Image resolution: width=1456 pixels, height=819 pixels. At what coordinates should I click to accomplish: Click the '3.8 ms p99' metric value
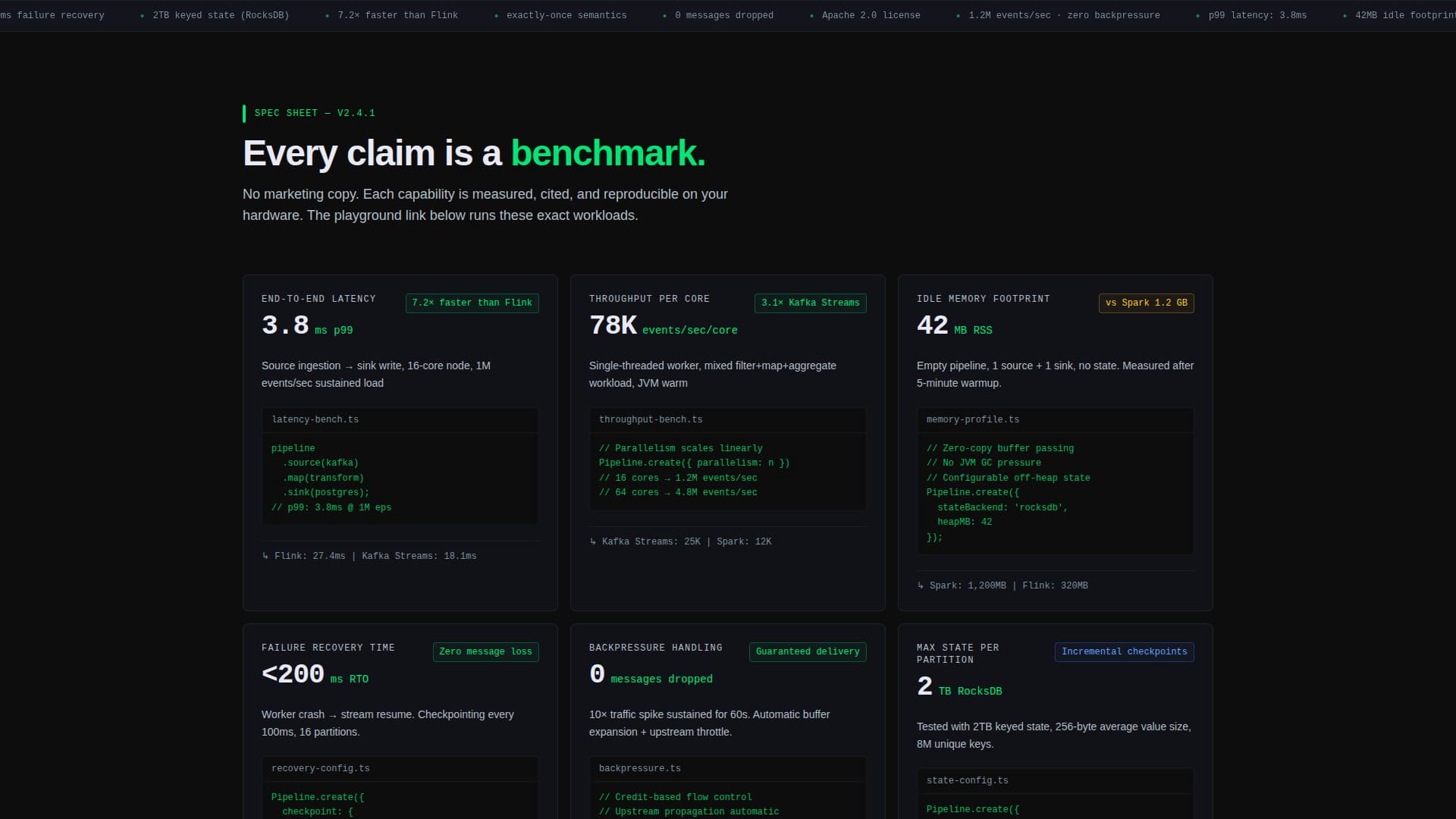(307, 326)
